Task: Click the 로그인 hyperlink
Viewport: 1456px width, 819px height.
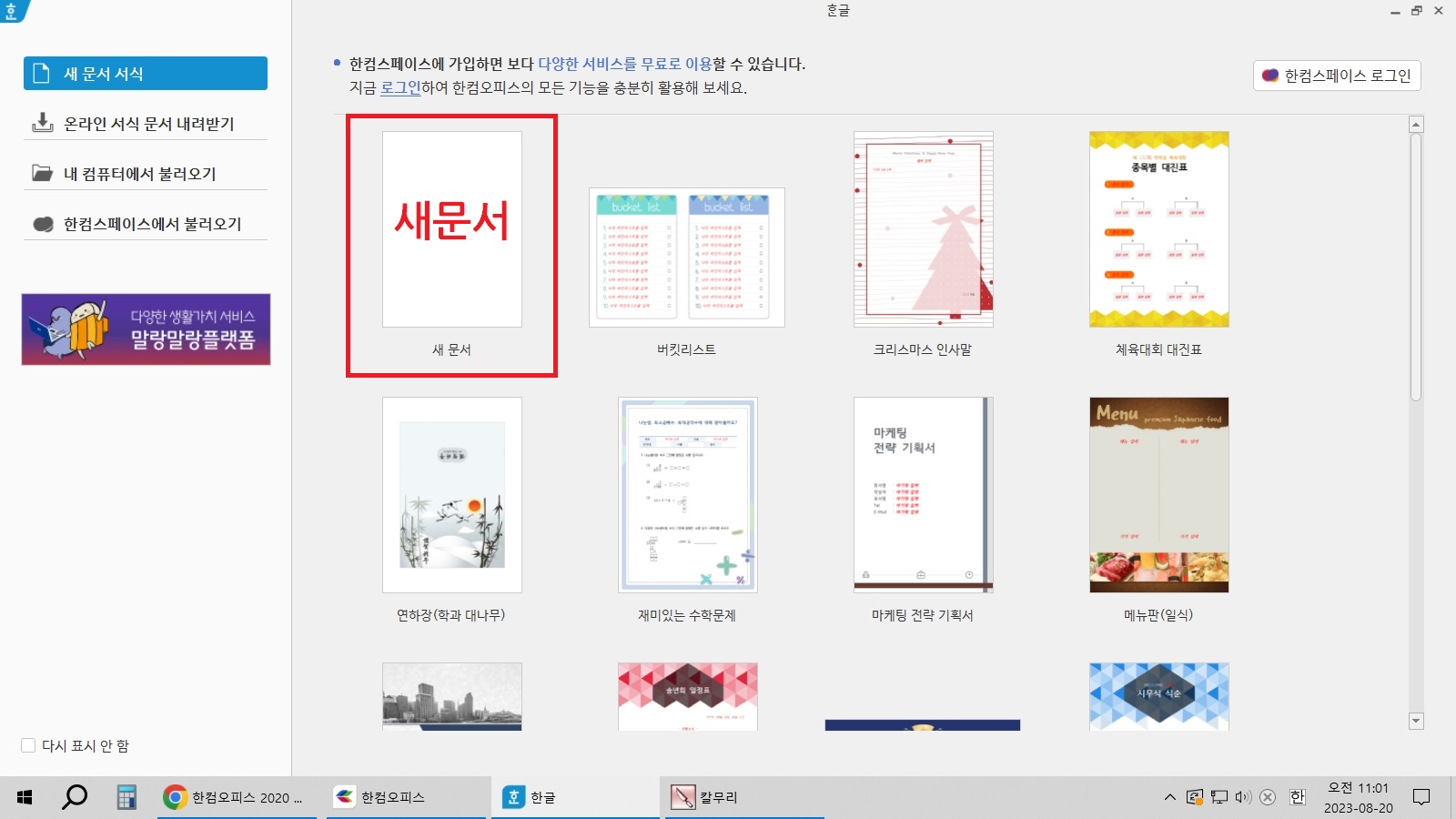Action: click(399, 88)
